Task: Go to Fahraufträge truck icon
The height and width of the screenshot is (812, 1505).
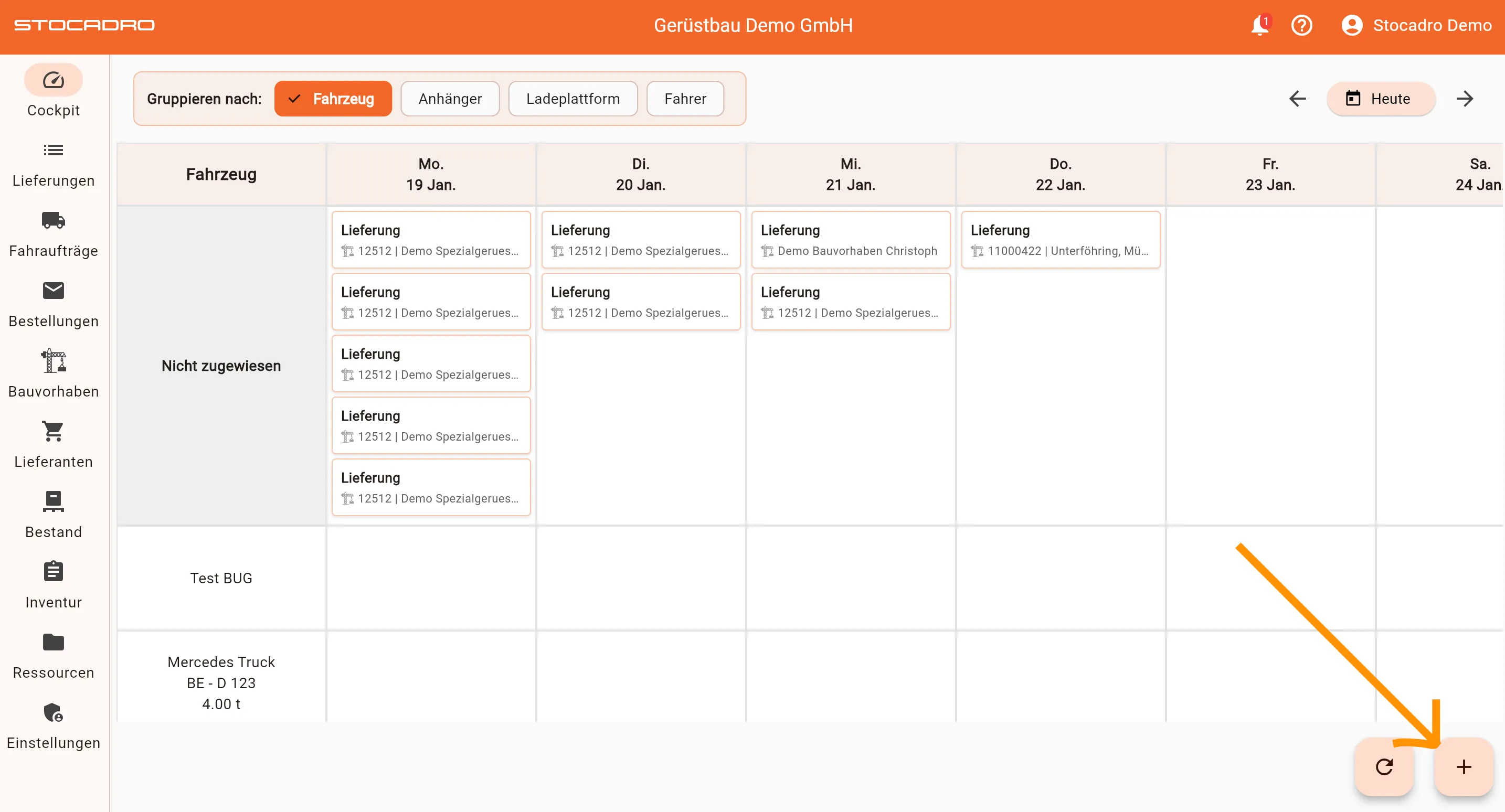Action: (x=53, y=220)
